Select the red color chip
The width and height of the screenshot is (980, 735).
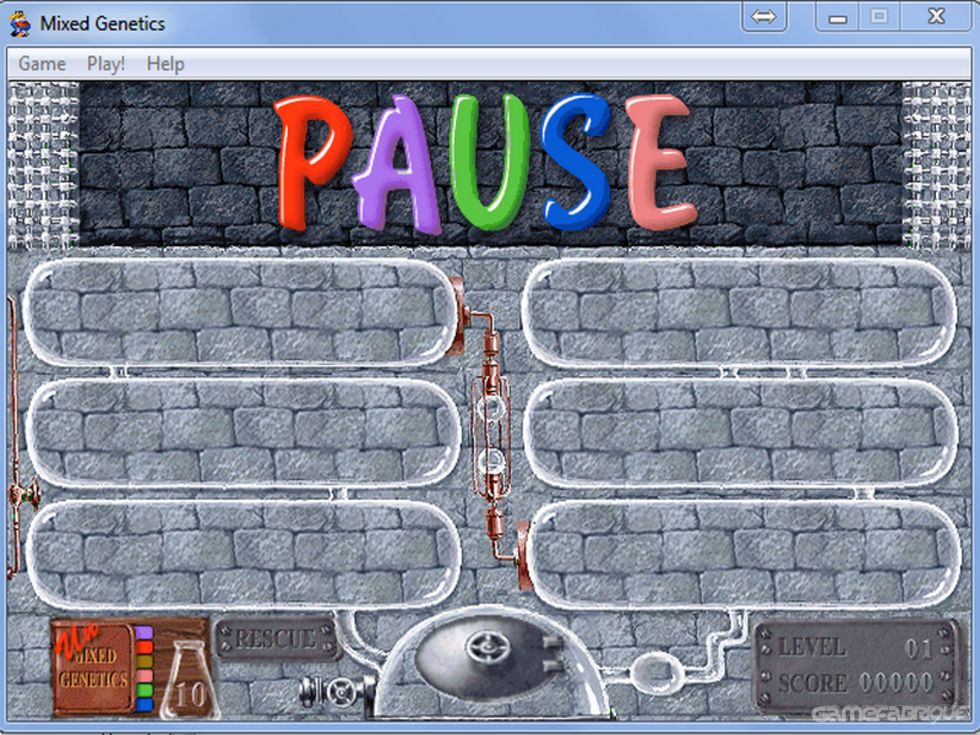[144, 647]
